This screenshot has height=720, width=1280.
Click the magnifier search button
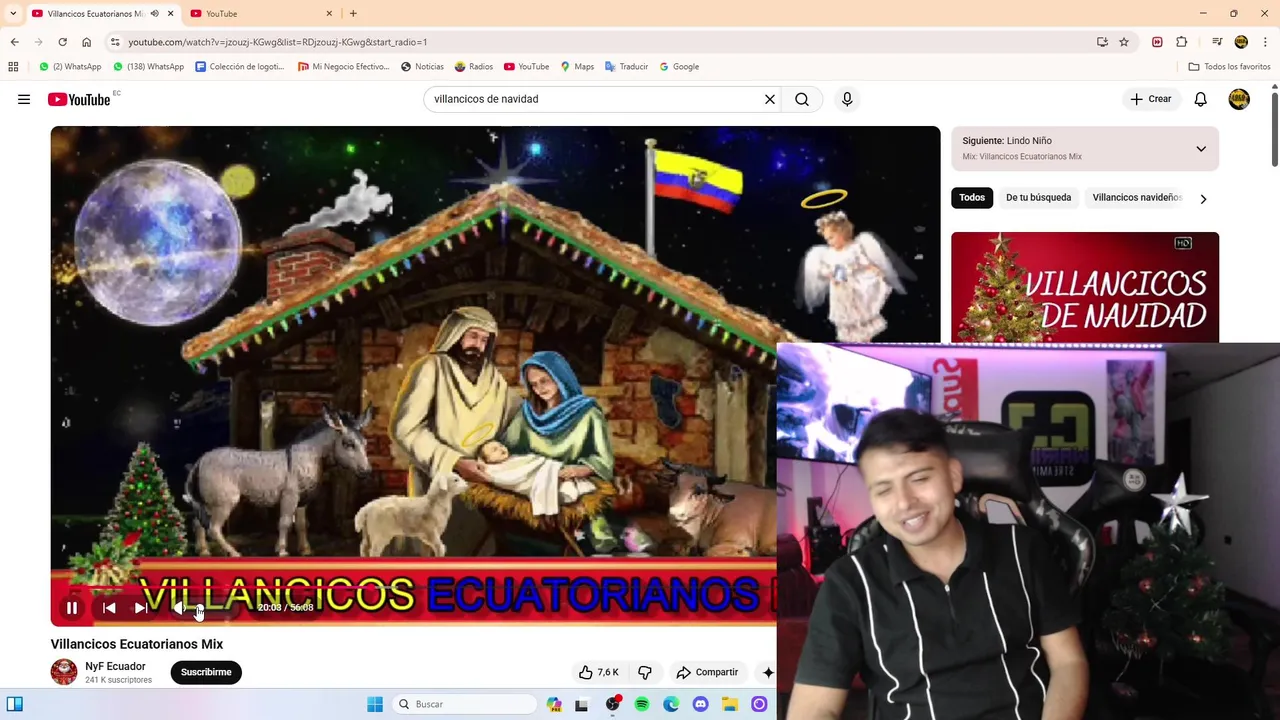click(802, 99)
